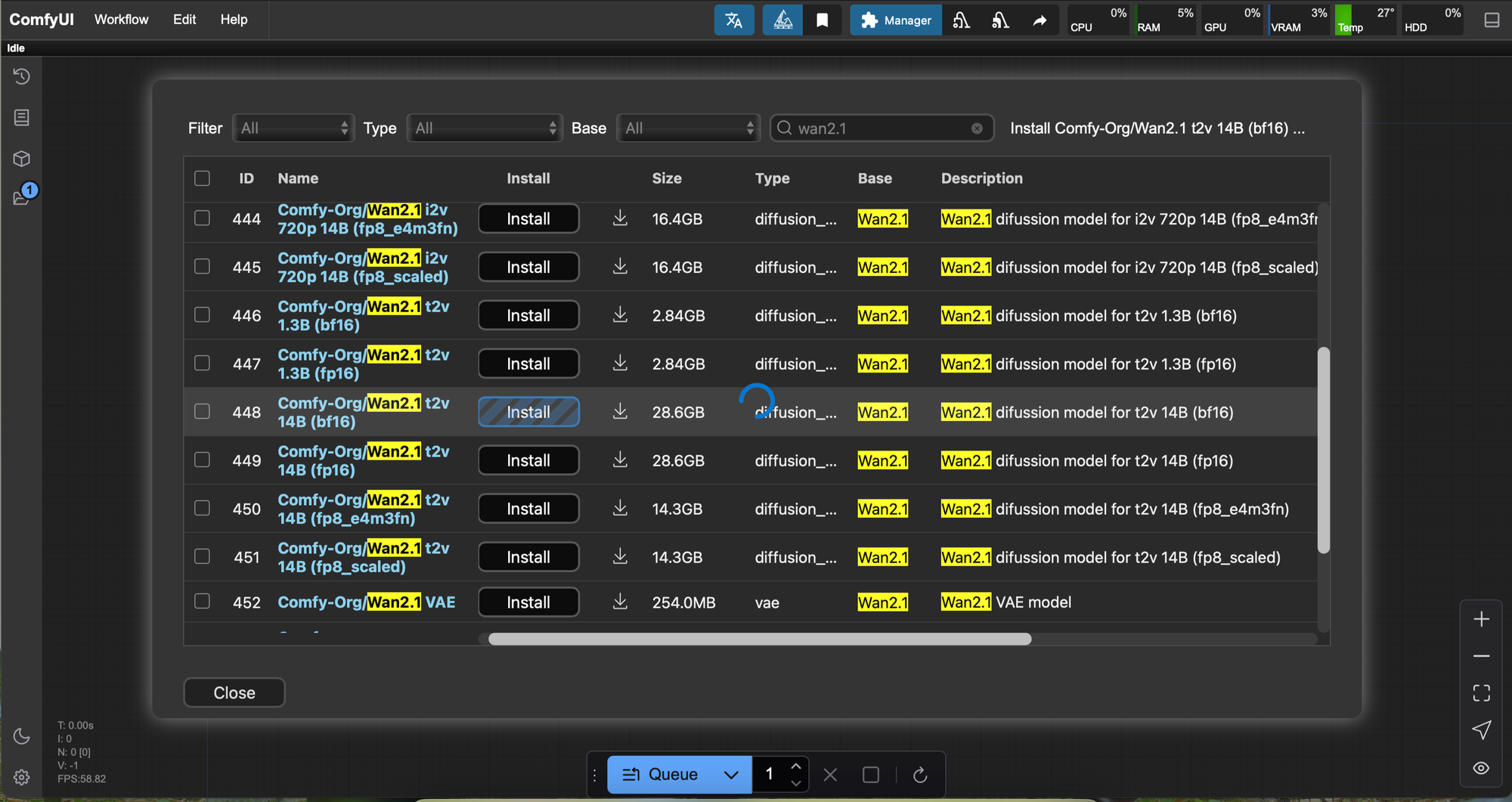The height and width of the screenshot is (802, 1512).
Task: Focus the wan2.1 search field
Action: point(881,129)
